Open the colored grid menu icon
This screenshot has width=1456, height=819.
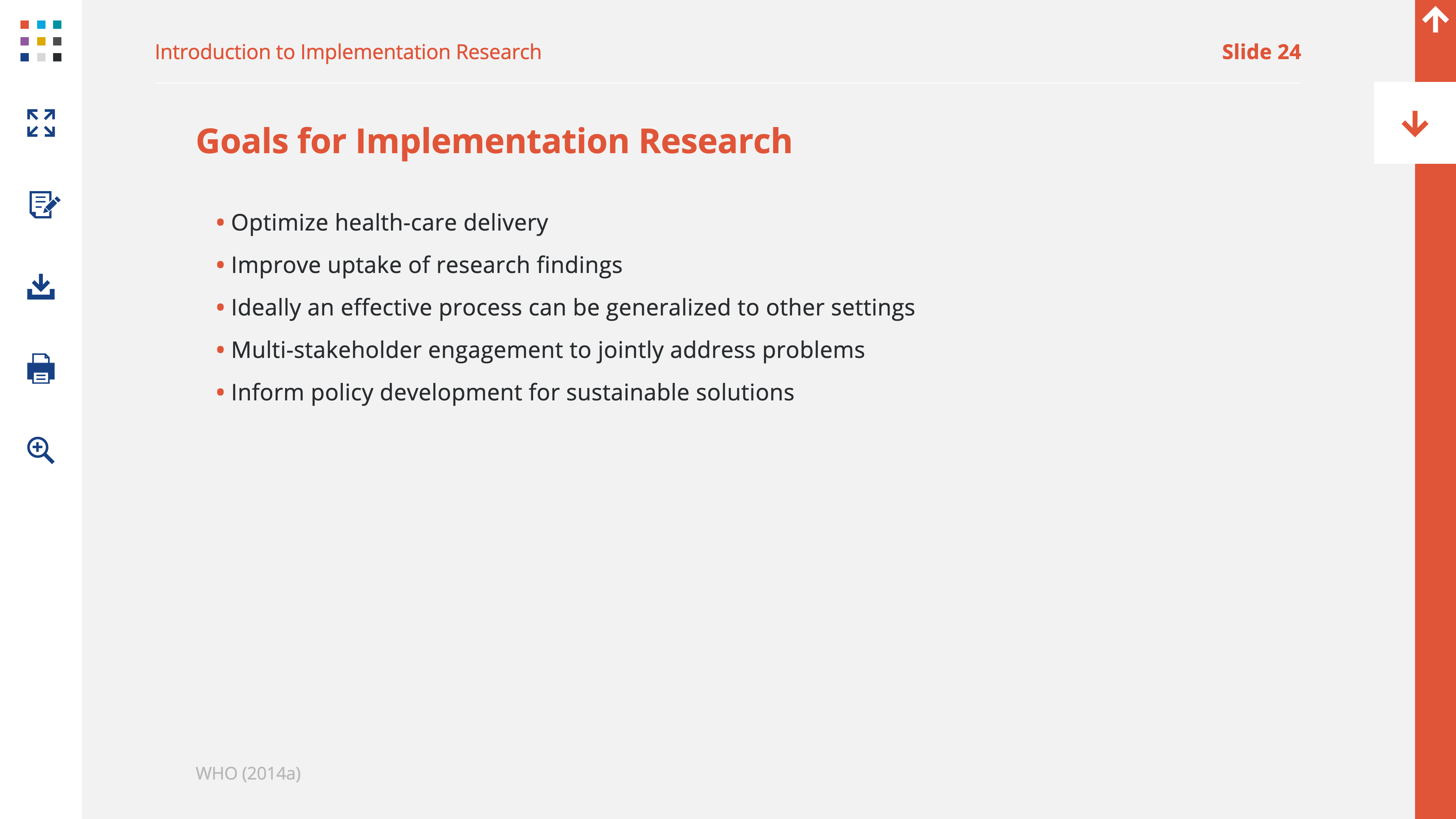(41, 41)
